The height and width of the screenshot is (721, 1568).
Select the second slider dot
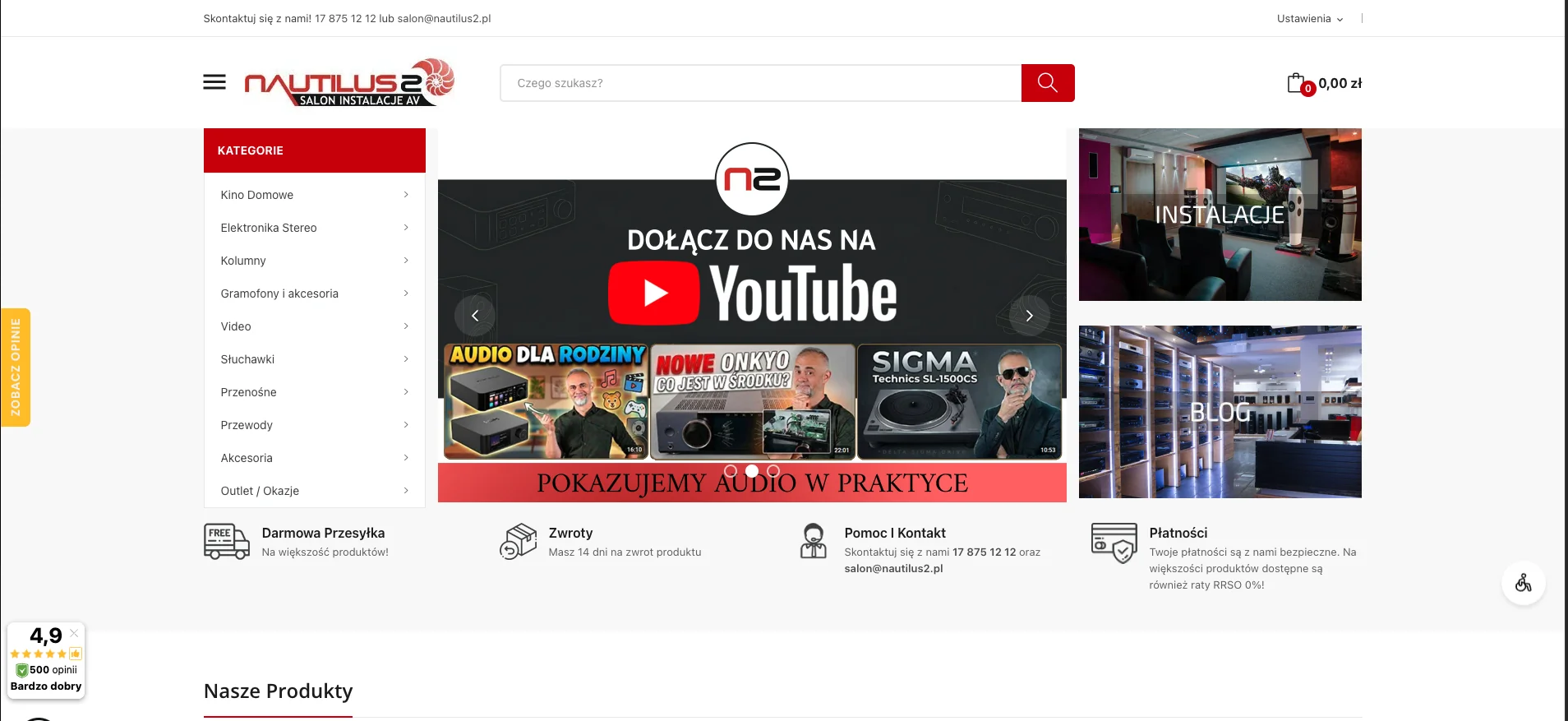coord(752,471)
